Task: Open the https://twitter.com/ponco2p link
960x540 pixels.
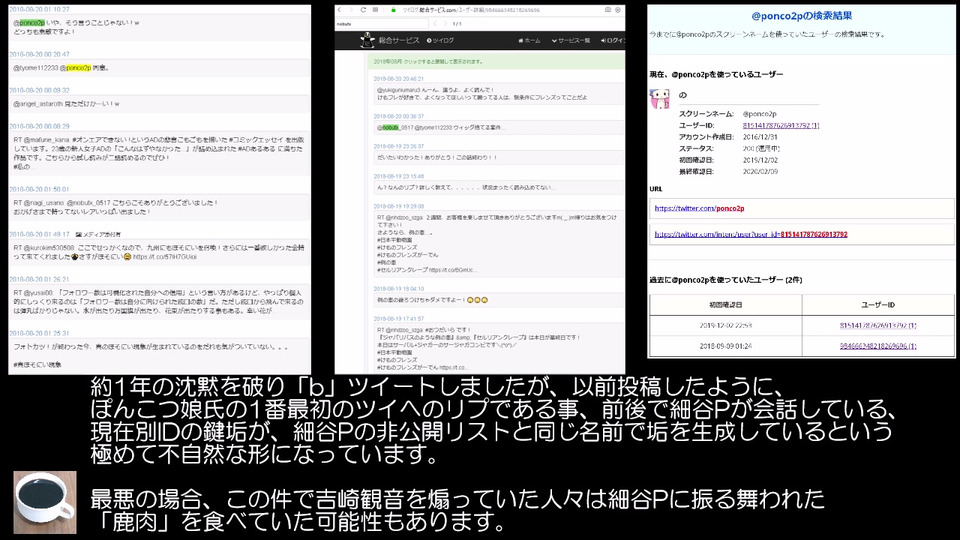Action: pos(699,208)
